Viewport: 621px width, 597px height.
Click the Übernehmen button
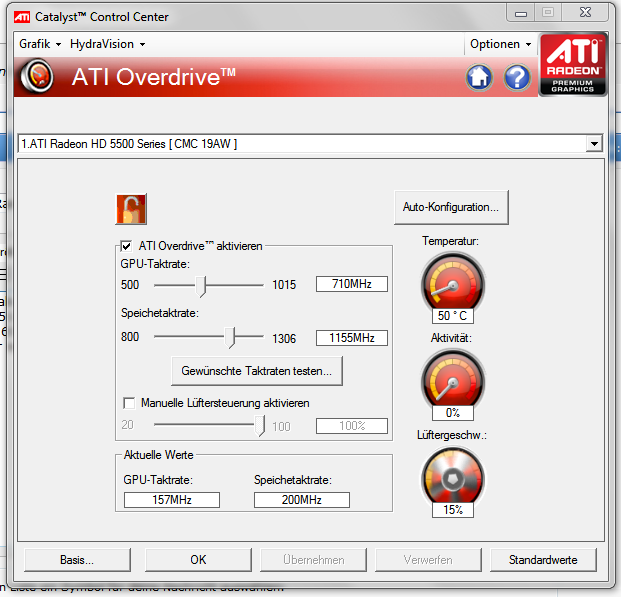pos(313,560)
